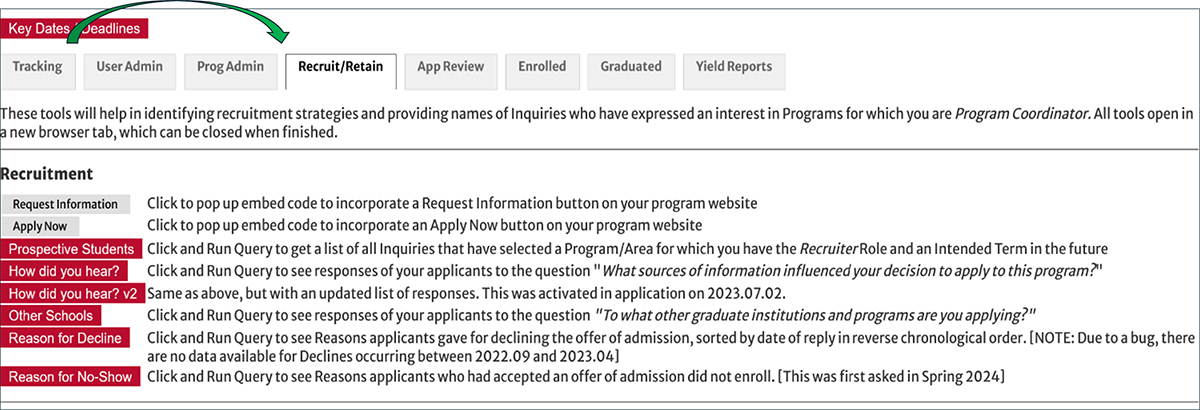The height and width of the screenshot is (410, 1200).
Task: Open the Reason for No-Show query
Action: pos(71,376)
